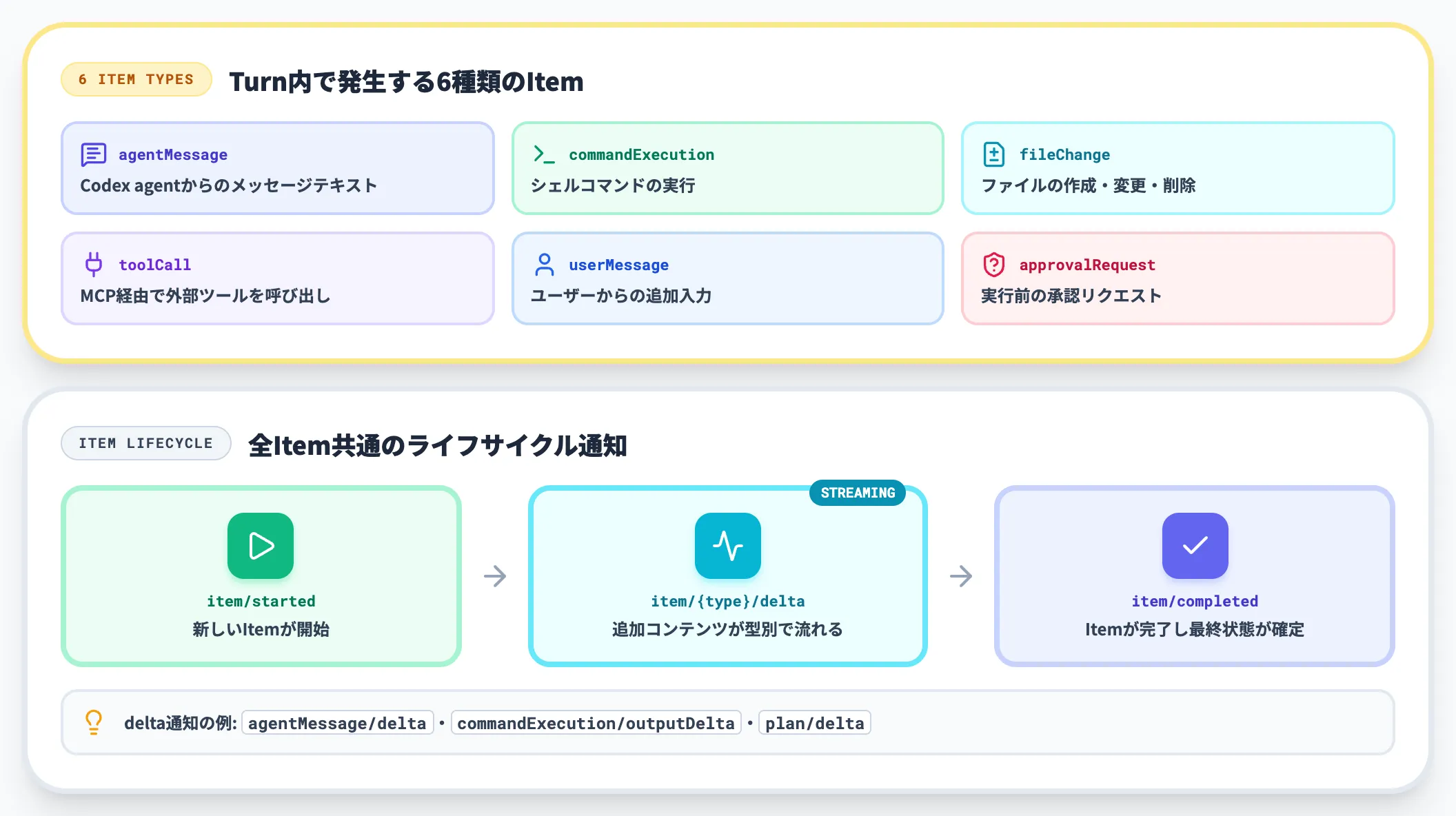Screen dimensions: 1456x816
Task: Click the purple checkmark icon above item/completed
Action: (1195, 546)
